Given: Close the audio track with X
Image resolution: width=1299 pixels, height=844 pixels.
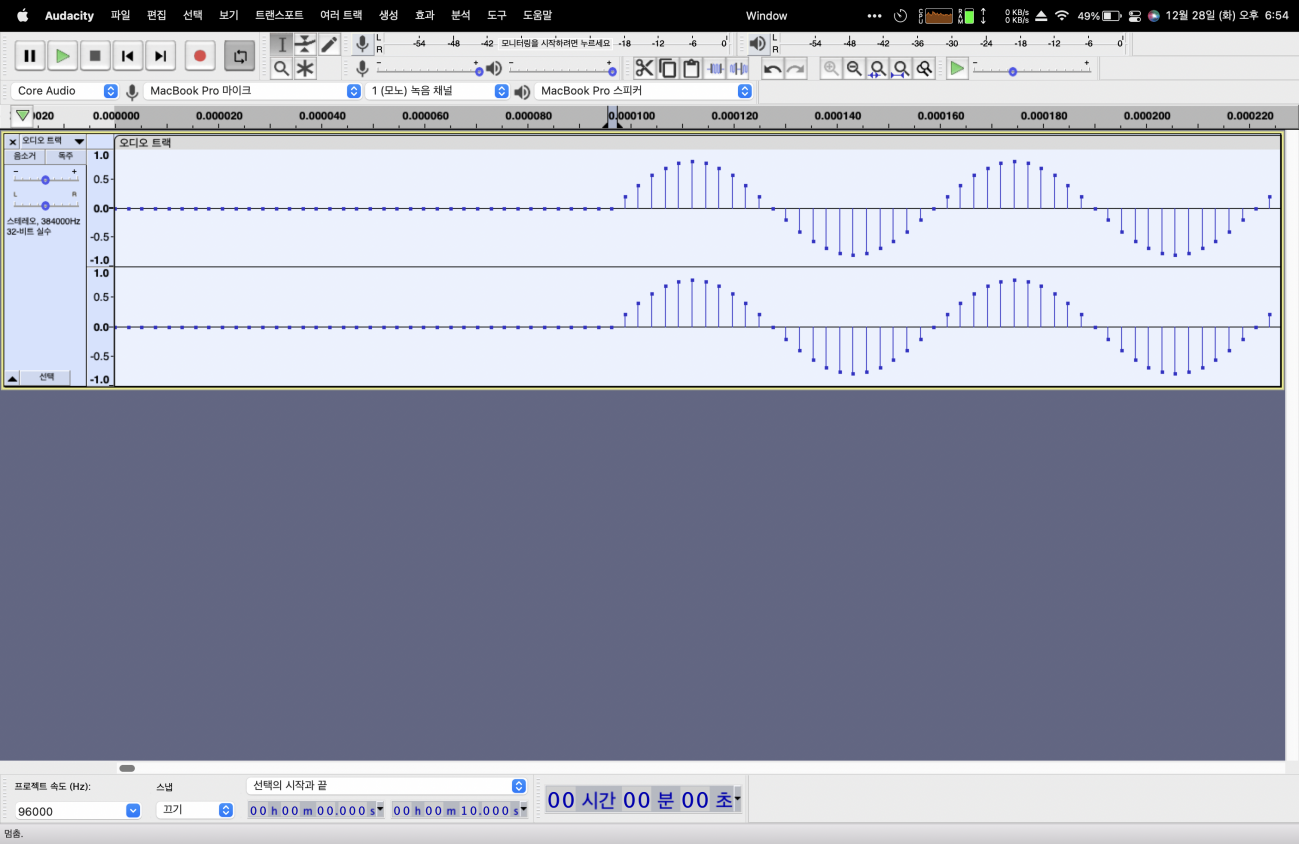Looking at the screenshot, I should (13, 142).
